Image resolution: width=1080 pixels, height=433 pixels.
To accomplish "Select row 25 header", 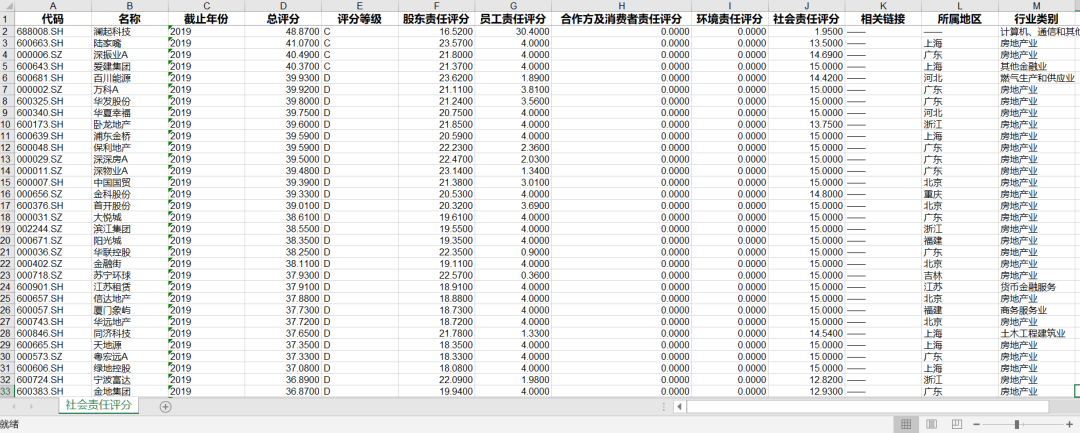I will [7, 298].
